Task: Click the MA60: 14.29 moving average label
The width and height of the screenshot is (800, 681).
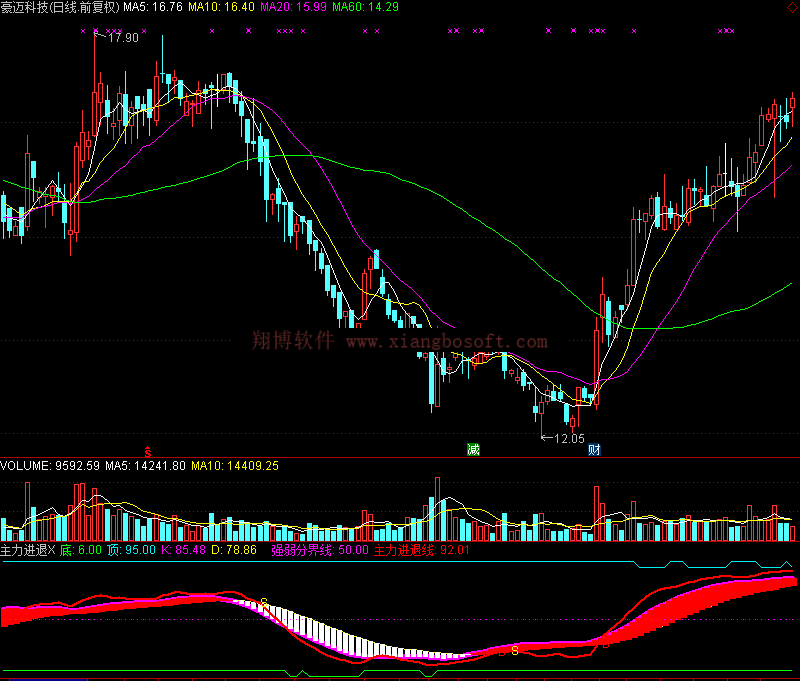Action: (x=365, y=7)
